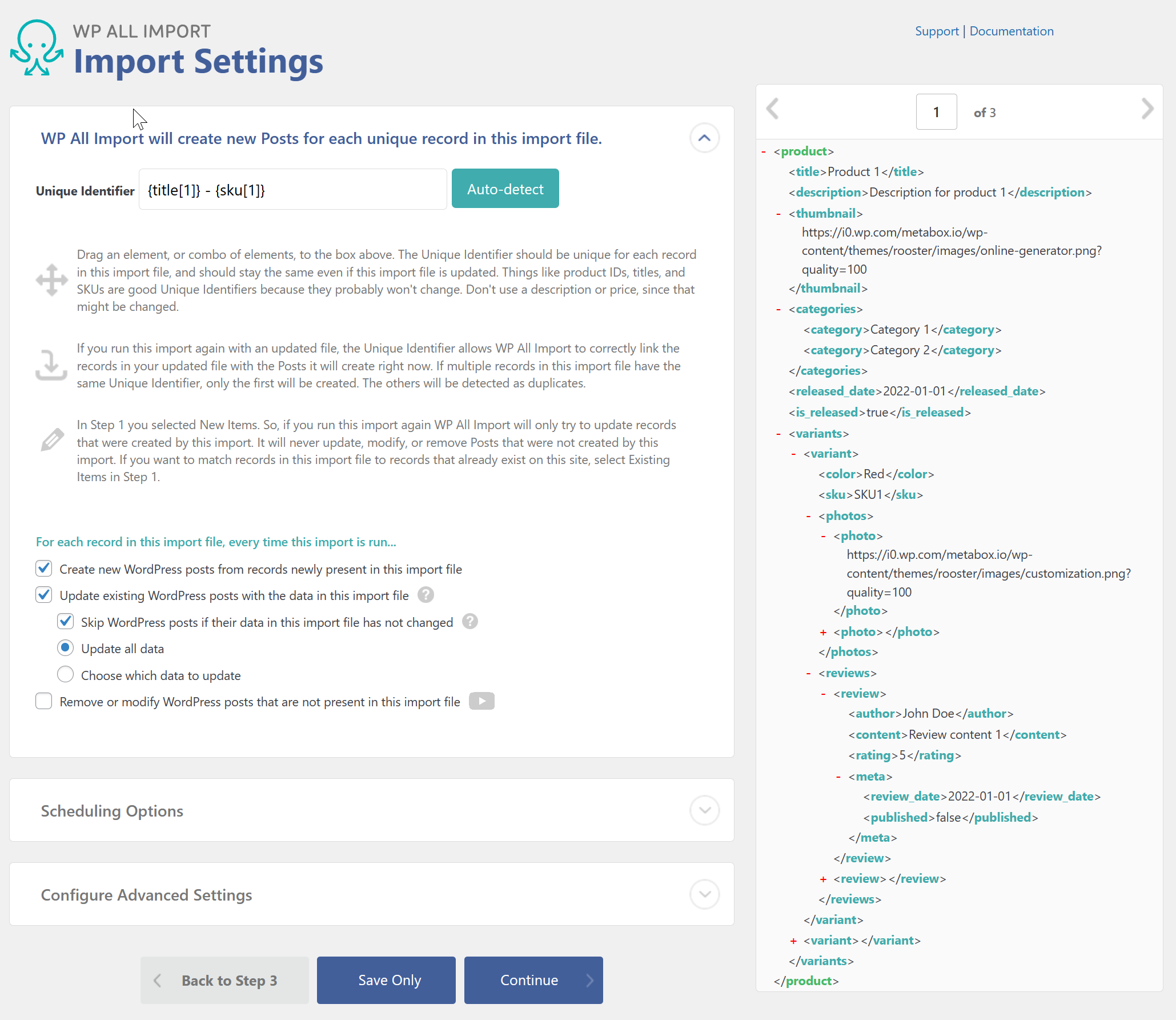Play video next to Remove or modify posts

pos(481,701)
